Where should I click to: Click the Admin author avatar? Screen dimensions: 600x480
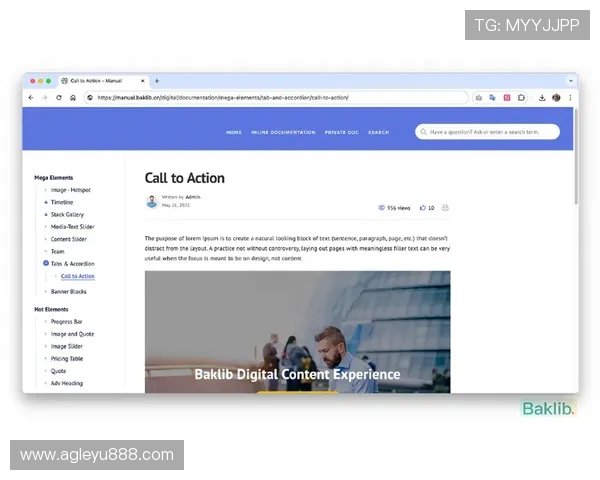(152, 201)
